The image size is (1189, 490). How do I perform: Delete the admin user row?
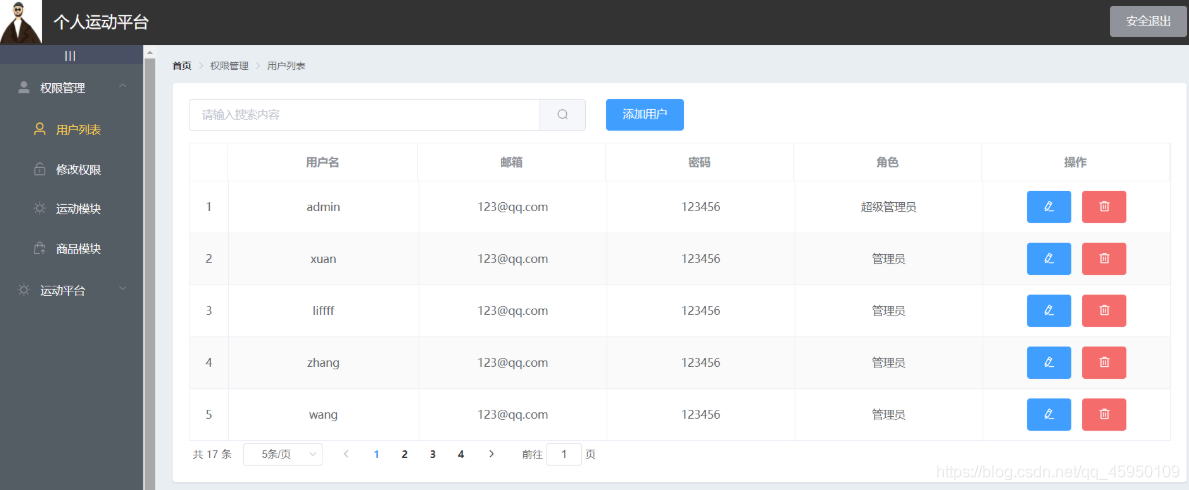pyautogui.click(x=1104, y=206)
